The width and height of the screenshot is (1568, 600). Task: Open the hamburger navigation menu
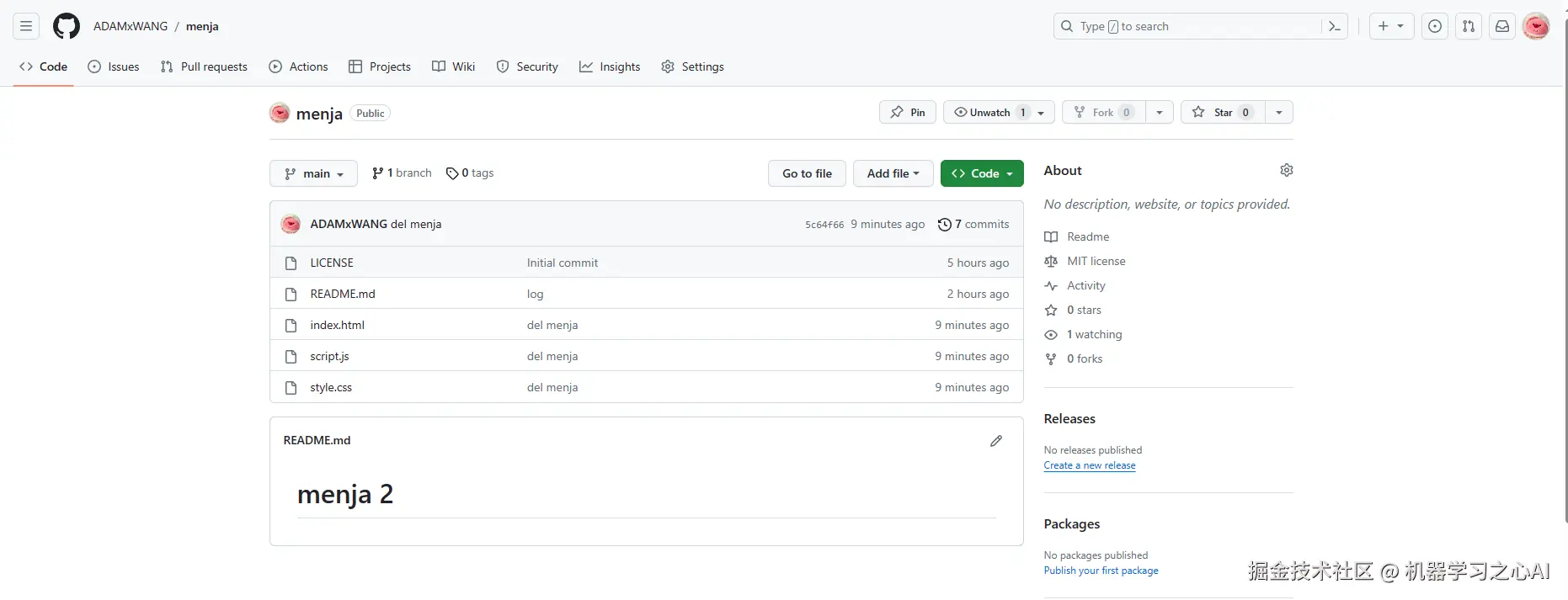click(x=26, y=26)
